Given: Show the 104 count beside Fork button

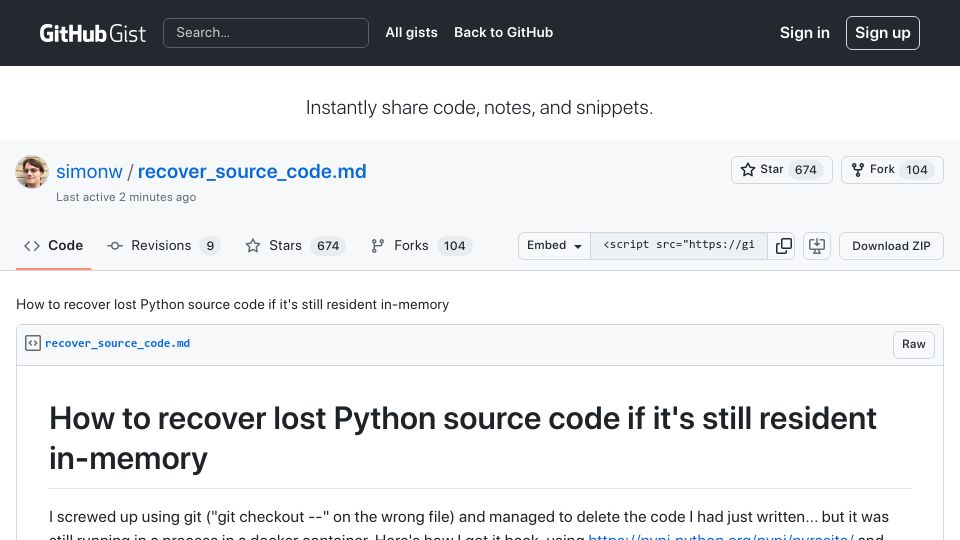Looking at the screenshot, I should click(x=917, y=170).
